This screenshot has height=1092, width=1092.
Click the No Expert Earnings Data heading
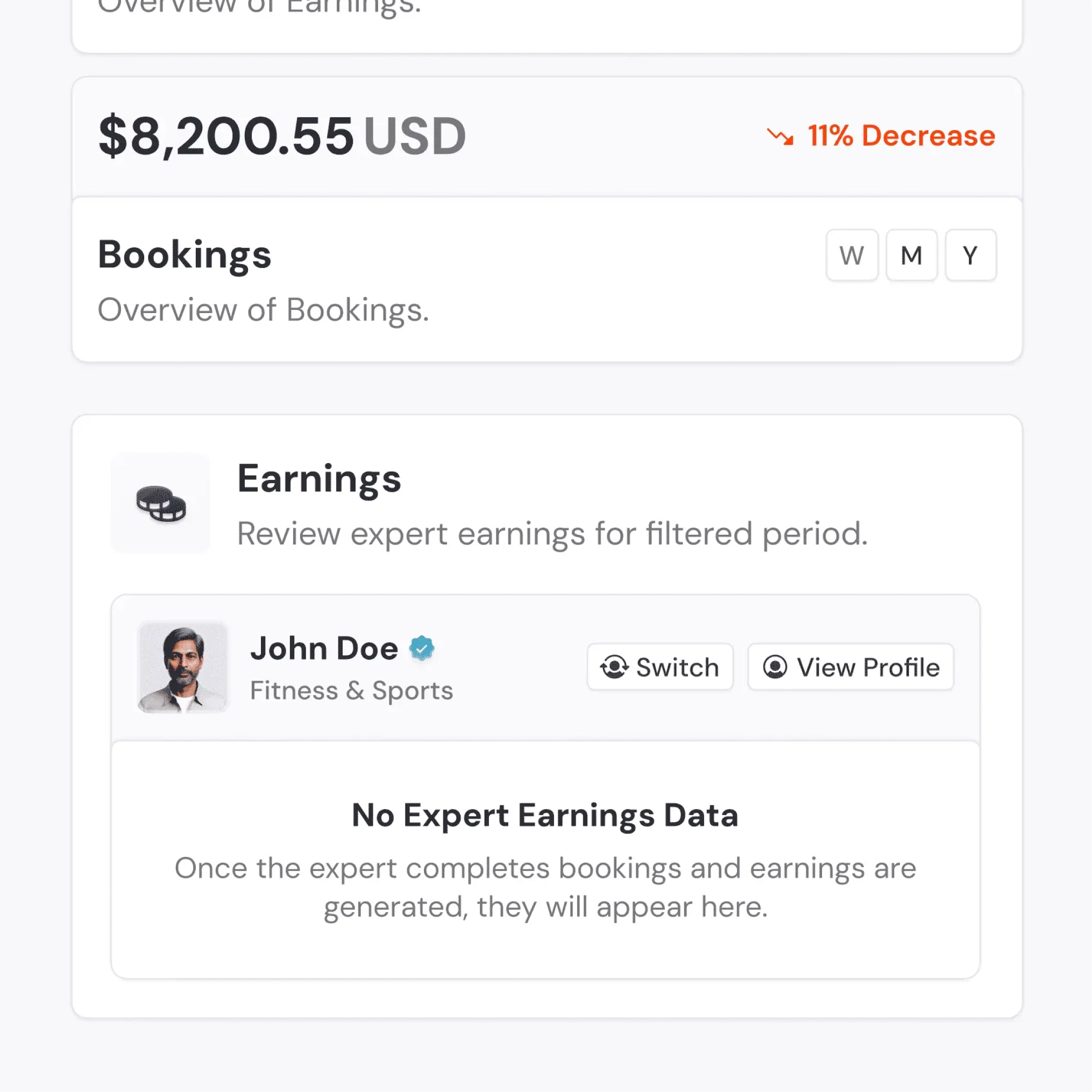[x=545, y=815]
